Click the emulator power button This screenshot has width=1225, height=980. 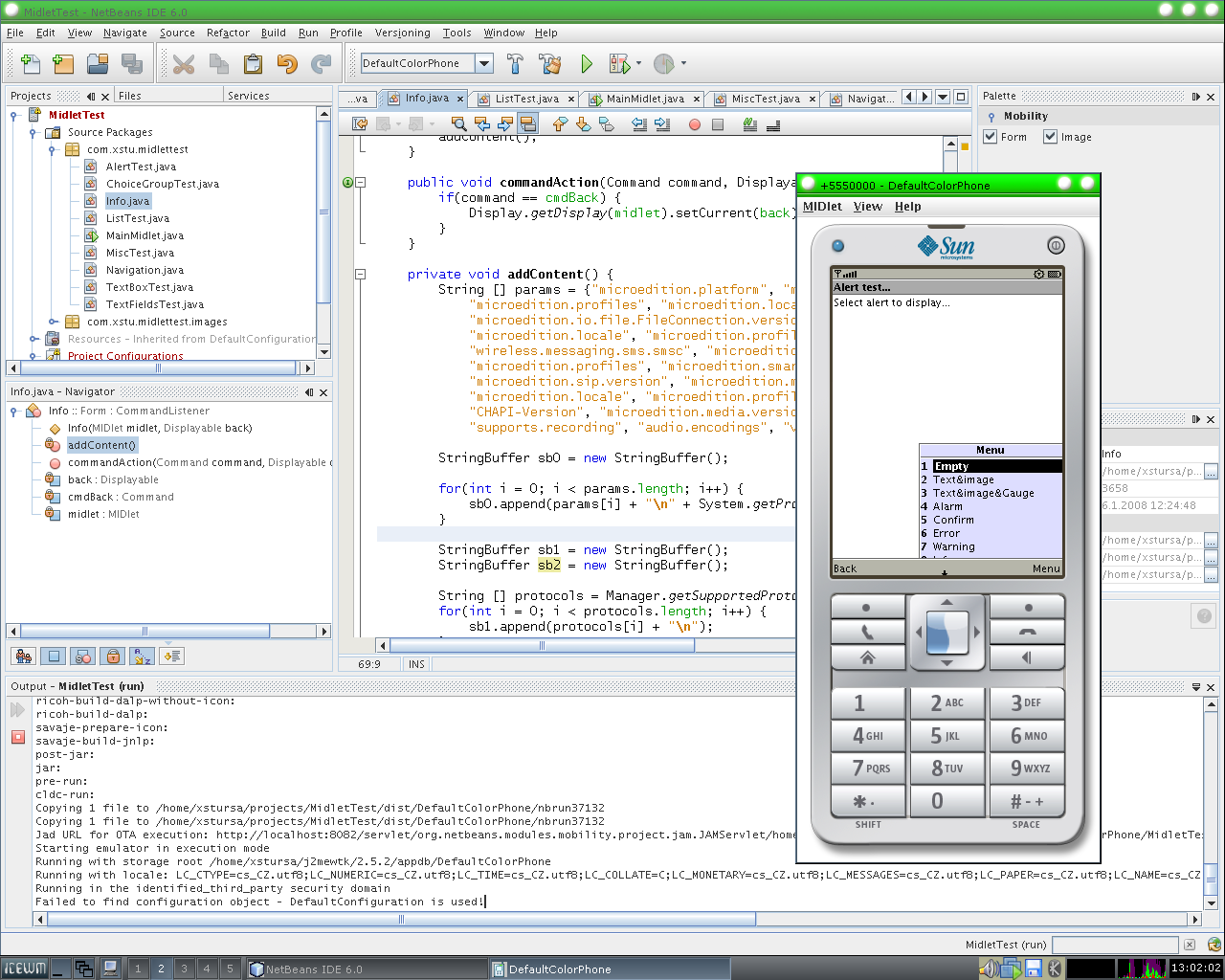point(1056,245)
